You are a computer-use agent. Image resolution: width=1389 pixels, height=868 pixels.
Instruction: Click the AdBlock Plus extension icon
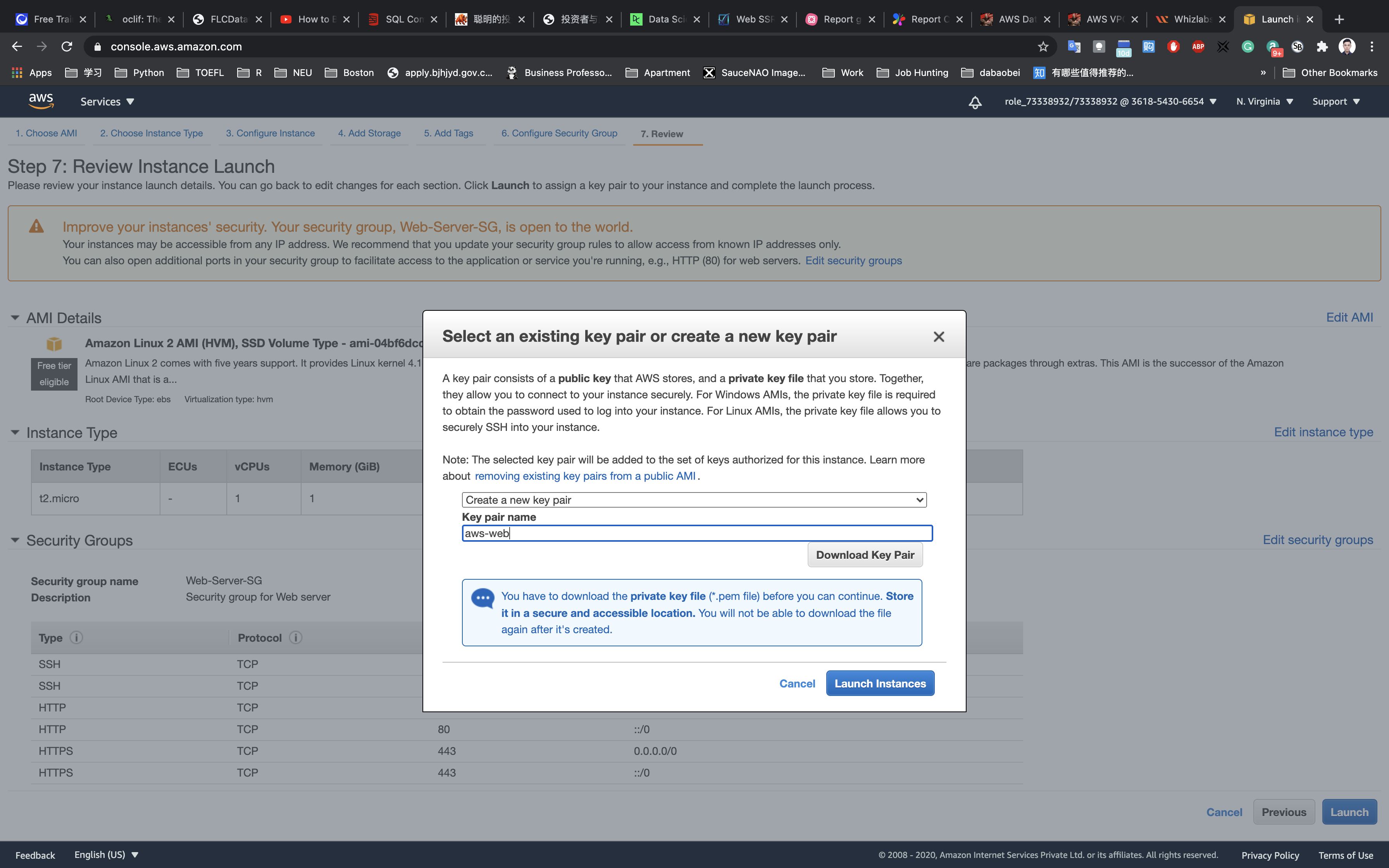pyautogui.click(x=1198, y=46)
